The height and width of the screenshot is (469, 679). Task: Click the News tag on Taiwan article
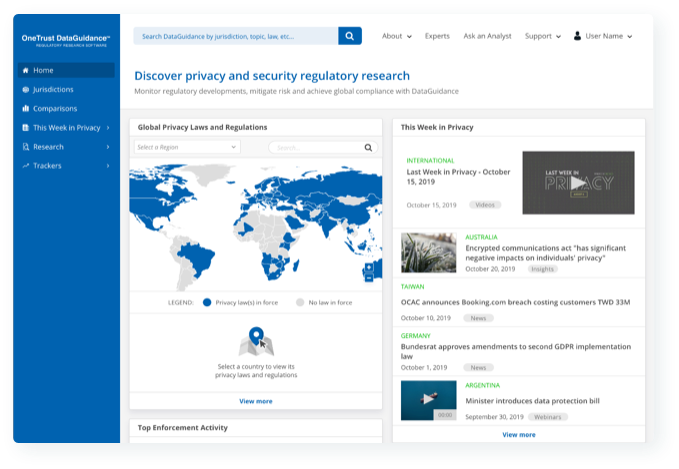[x=478, y=318]
